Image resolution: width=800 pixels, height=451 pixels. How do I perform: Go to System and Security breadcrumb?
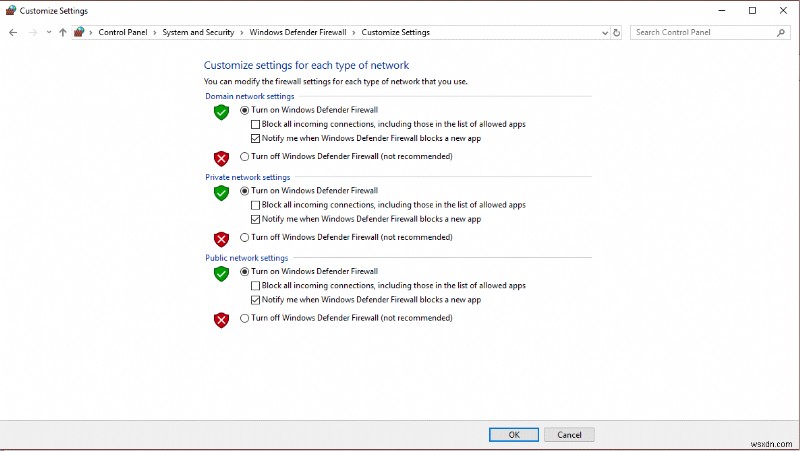(x=200, y=32)
